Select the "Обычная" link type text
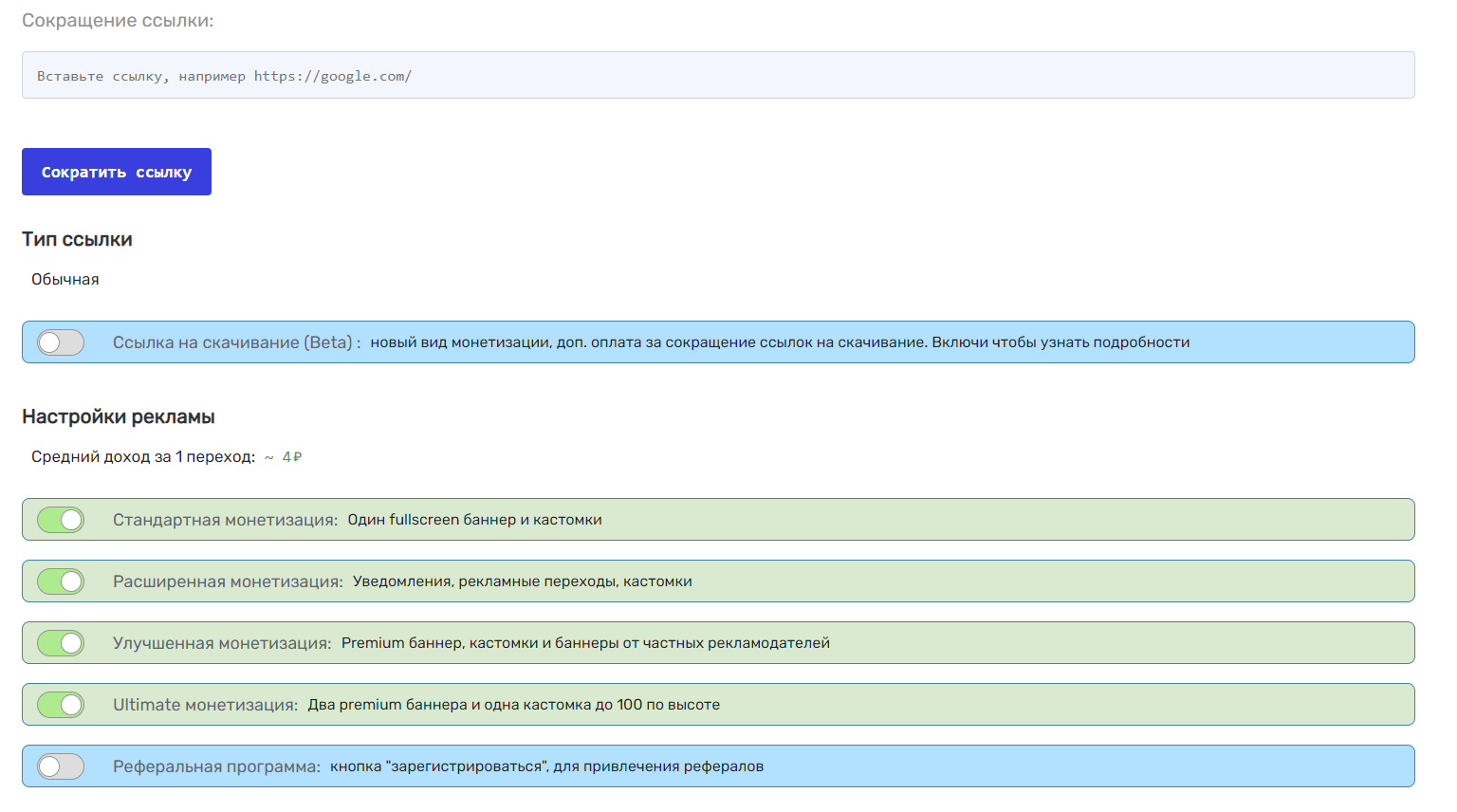This screenshot has width=1457, height=812. [x=65, y=280]
